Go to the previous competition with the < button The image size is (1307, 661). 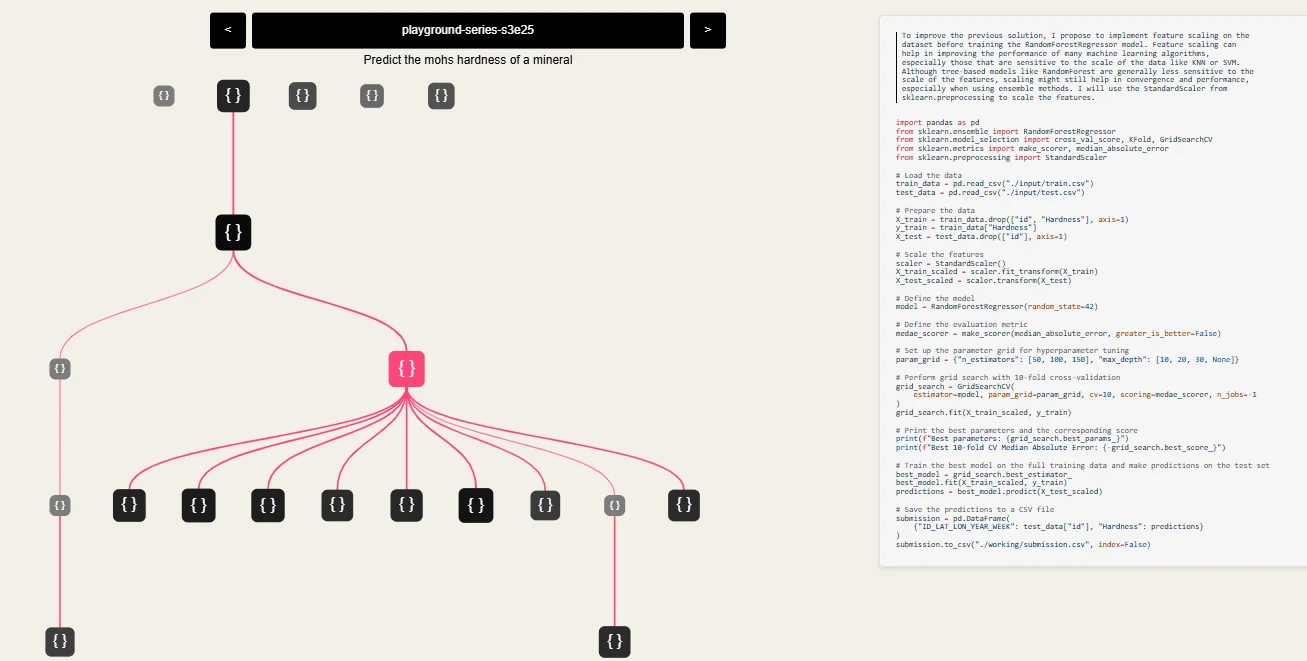[x=228, y=30]
